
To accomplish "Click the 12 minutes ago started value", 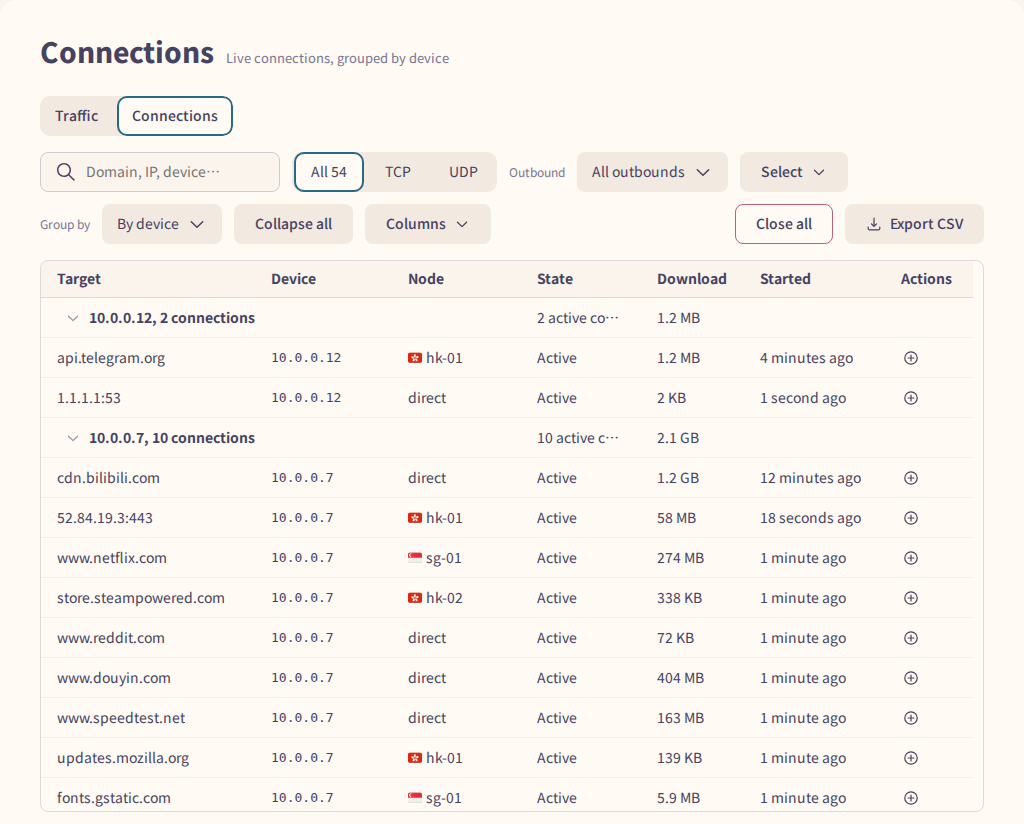I will click(810, 478).
